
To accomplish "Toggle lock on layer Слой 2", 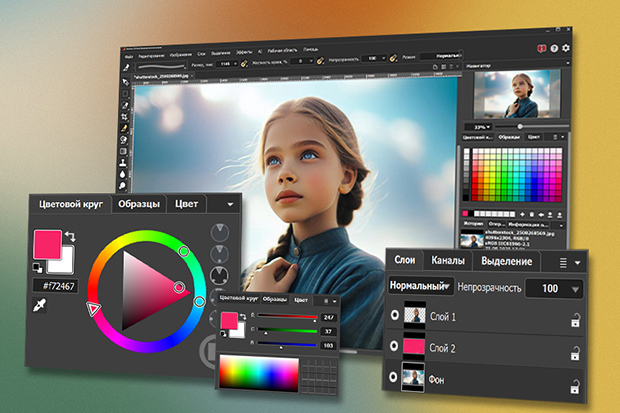I will [x=575, y=353].
